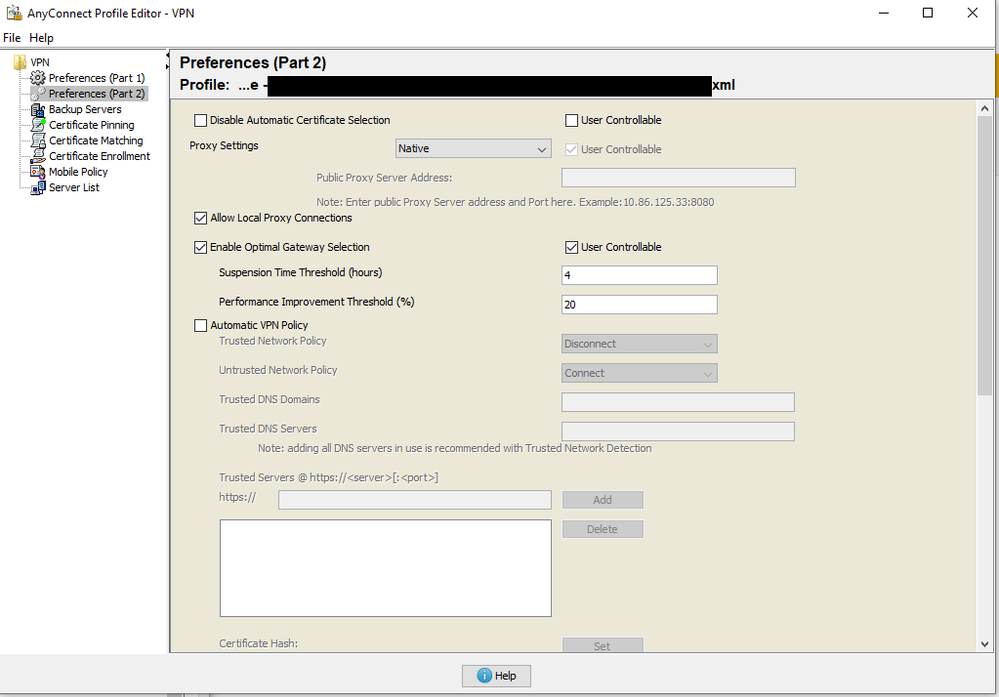
Task: Click the https:// trusted server input
Action: [415, 500]
